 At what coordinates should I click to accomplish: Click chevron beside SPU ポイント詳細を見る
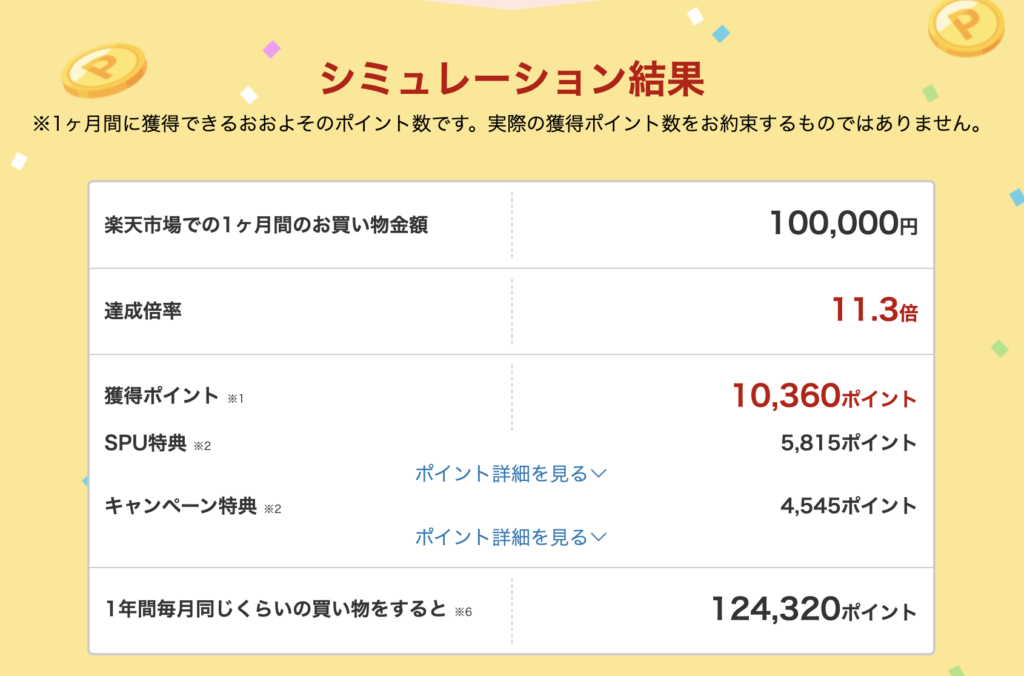coord(599,474)
